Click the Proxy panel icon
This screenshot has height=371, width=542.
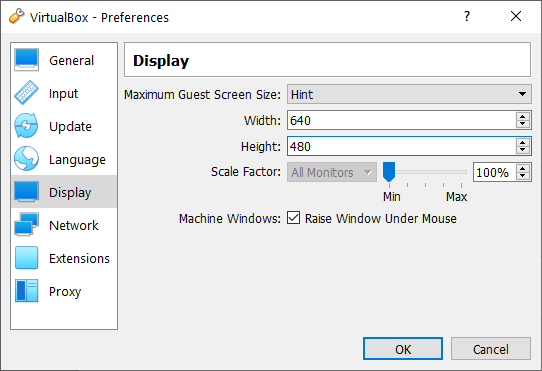point(26,290)
